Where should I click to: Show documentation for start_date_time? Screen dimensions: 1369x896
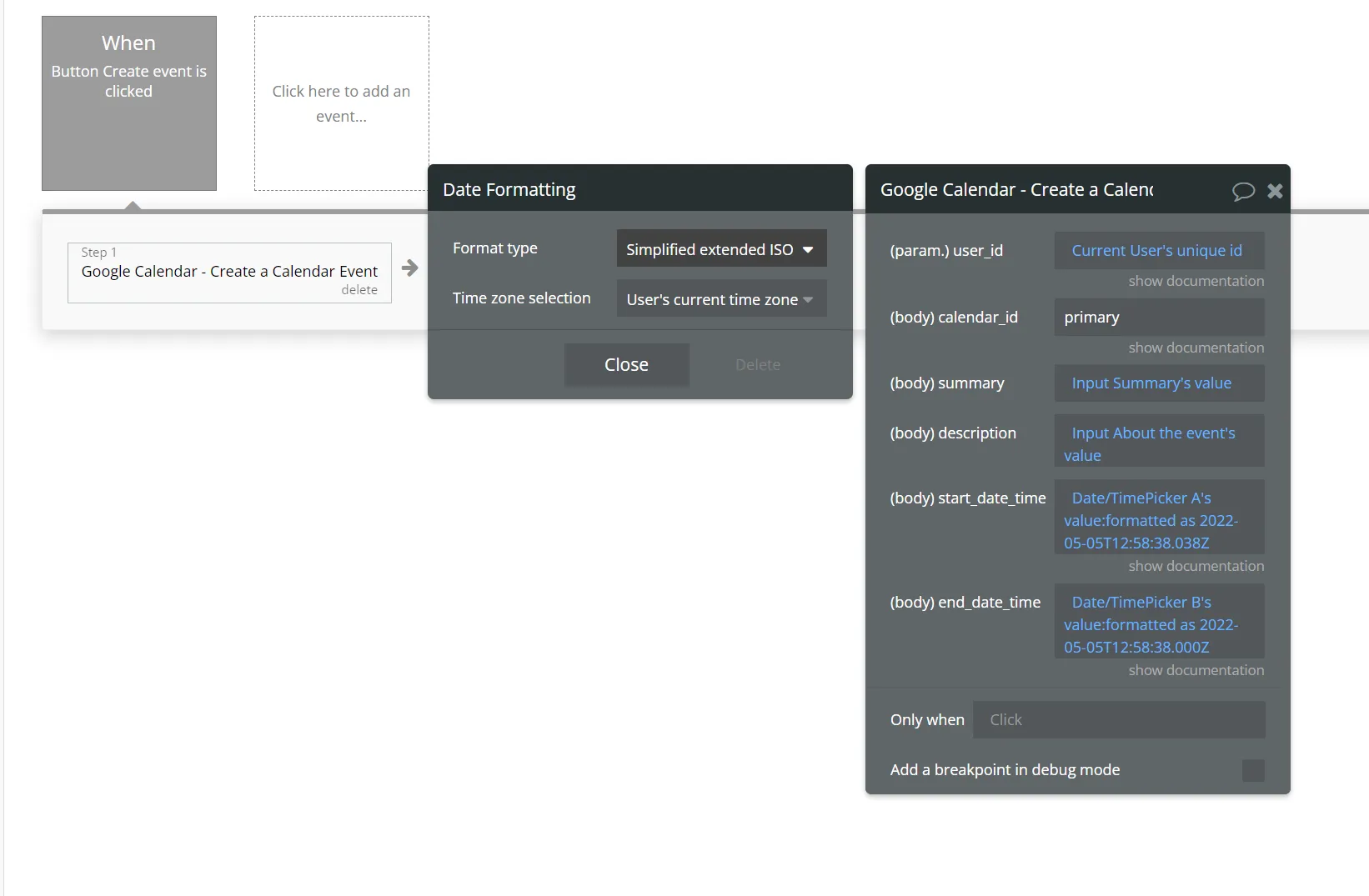[x=1196, y=567]
